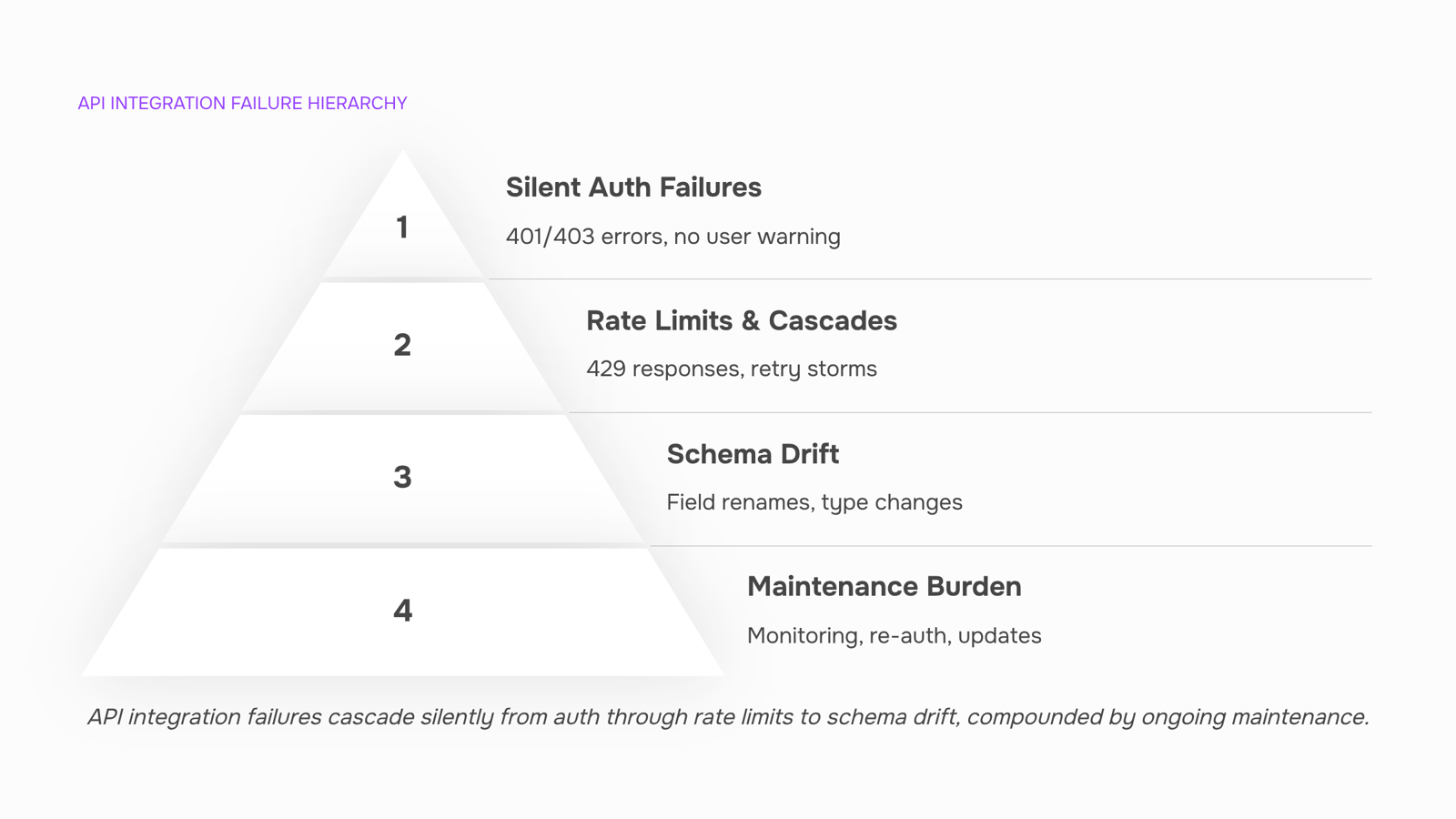The image size is (1456, 819).
Task: Click the Rate Limits & Cascades heading
Action: point(742,320)
